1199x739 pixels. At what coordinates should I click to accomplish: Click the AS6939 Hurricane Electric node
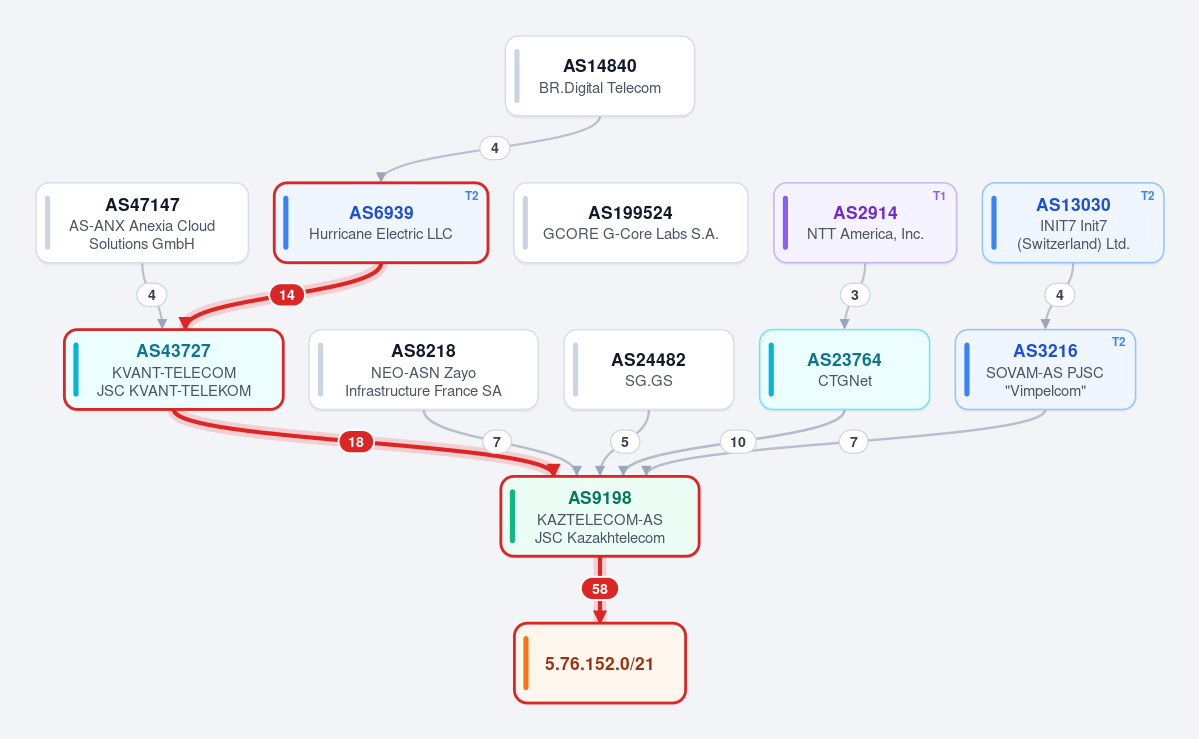[x=381, y=223]
